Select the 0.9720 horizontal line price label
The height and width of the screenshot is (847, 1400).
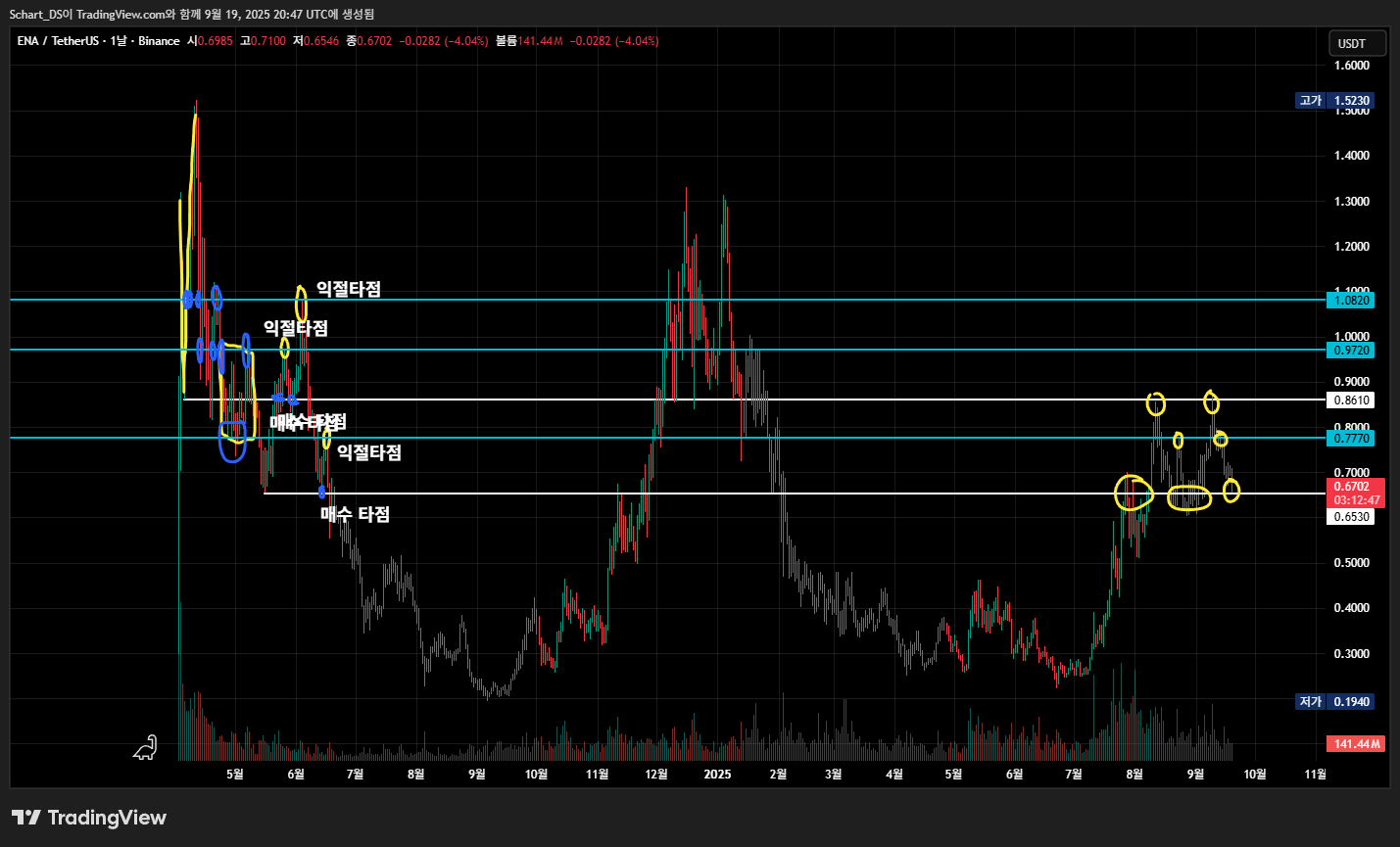tap(1351, 351)
